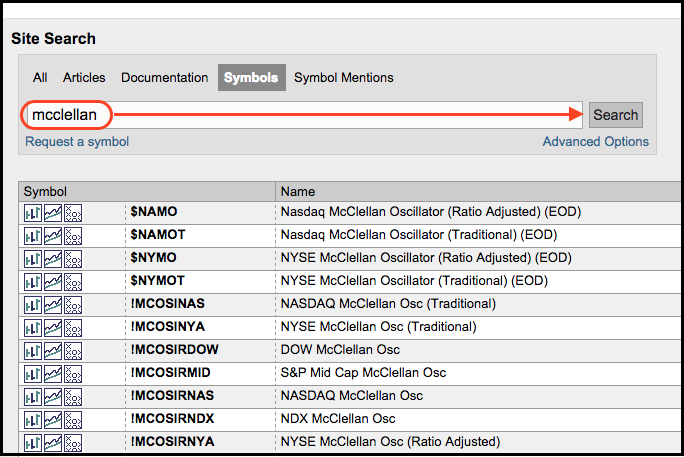Select the $NAMOT symbol text

158,235
